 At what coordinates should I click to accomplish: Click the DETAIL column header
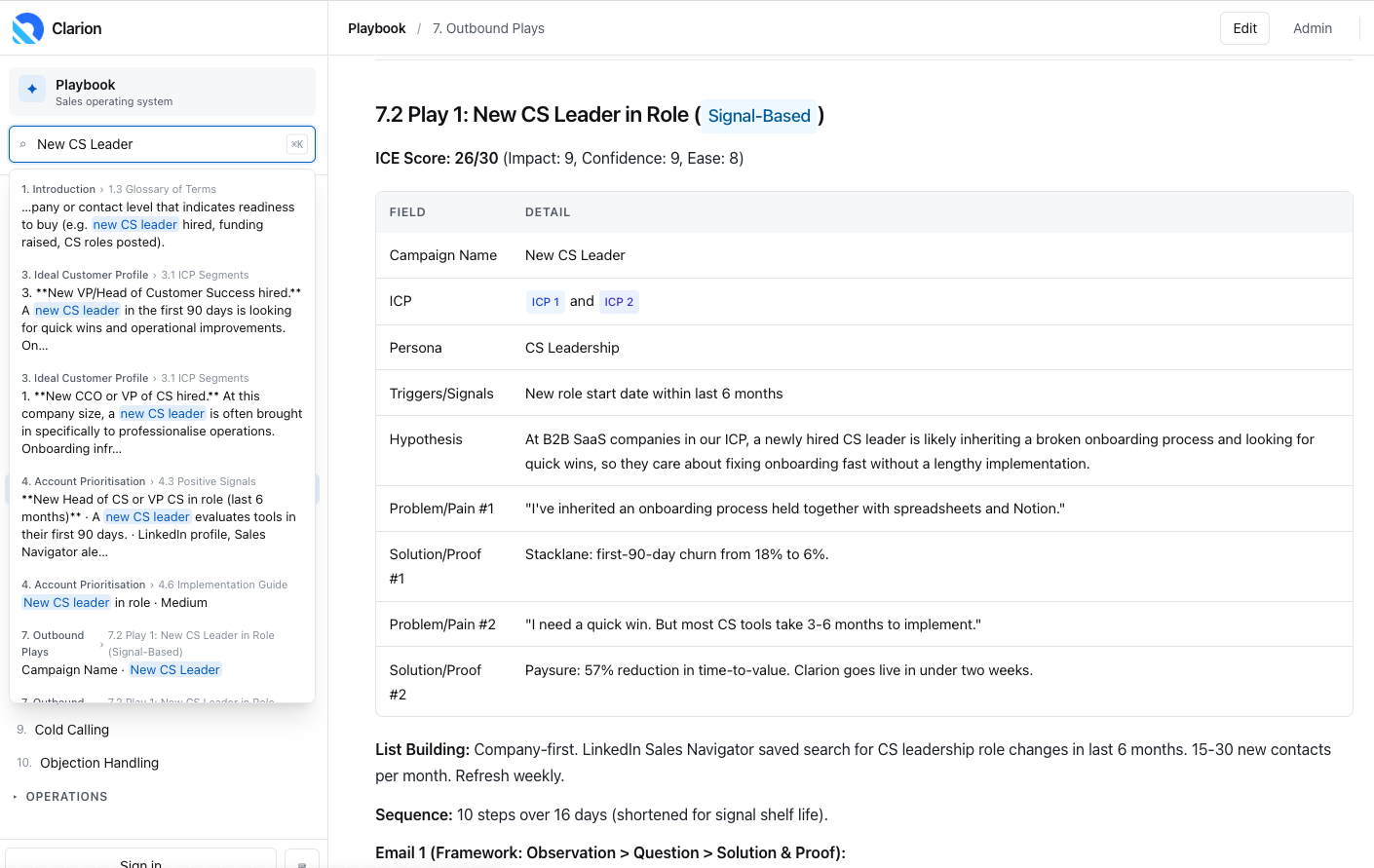point(548,212)
